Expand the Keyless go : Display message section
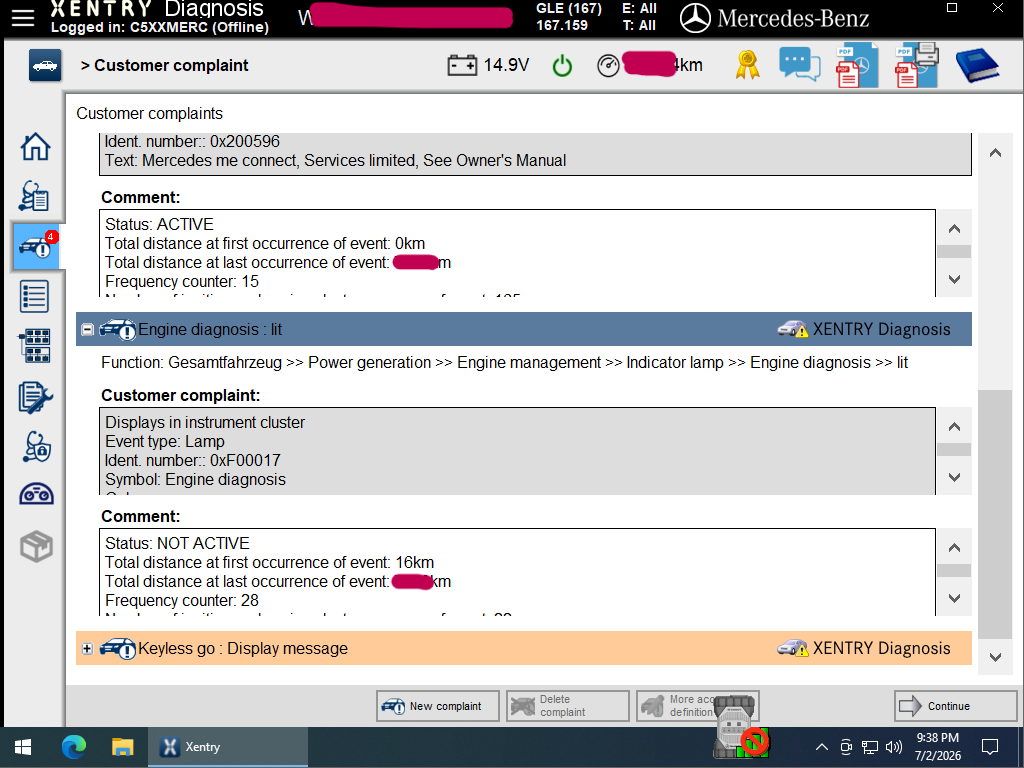1024x768 pixels. (x=88, y=648)
